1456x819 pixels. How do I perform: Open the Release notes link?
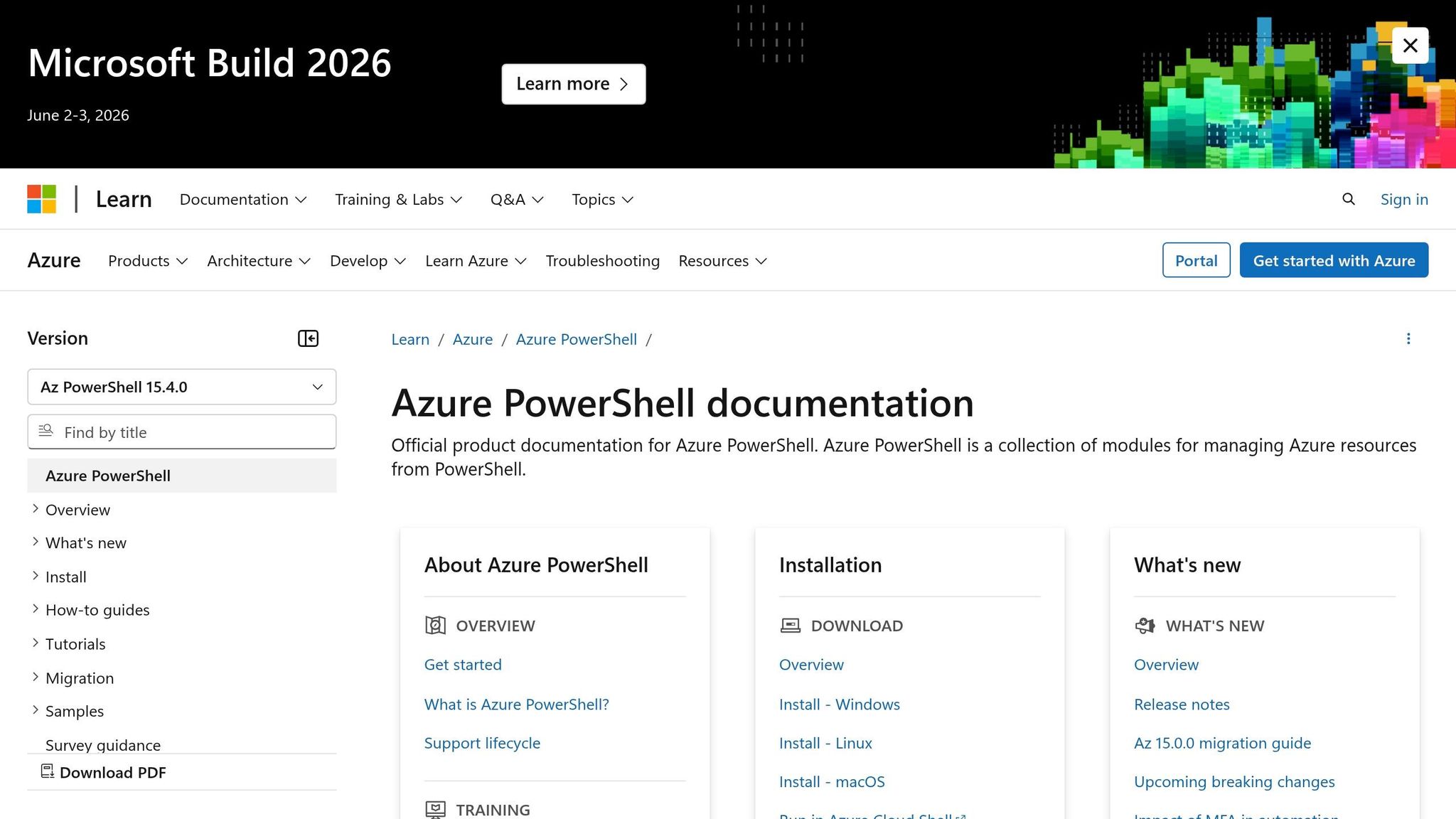(1182, 704)
